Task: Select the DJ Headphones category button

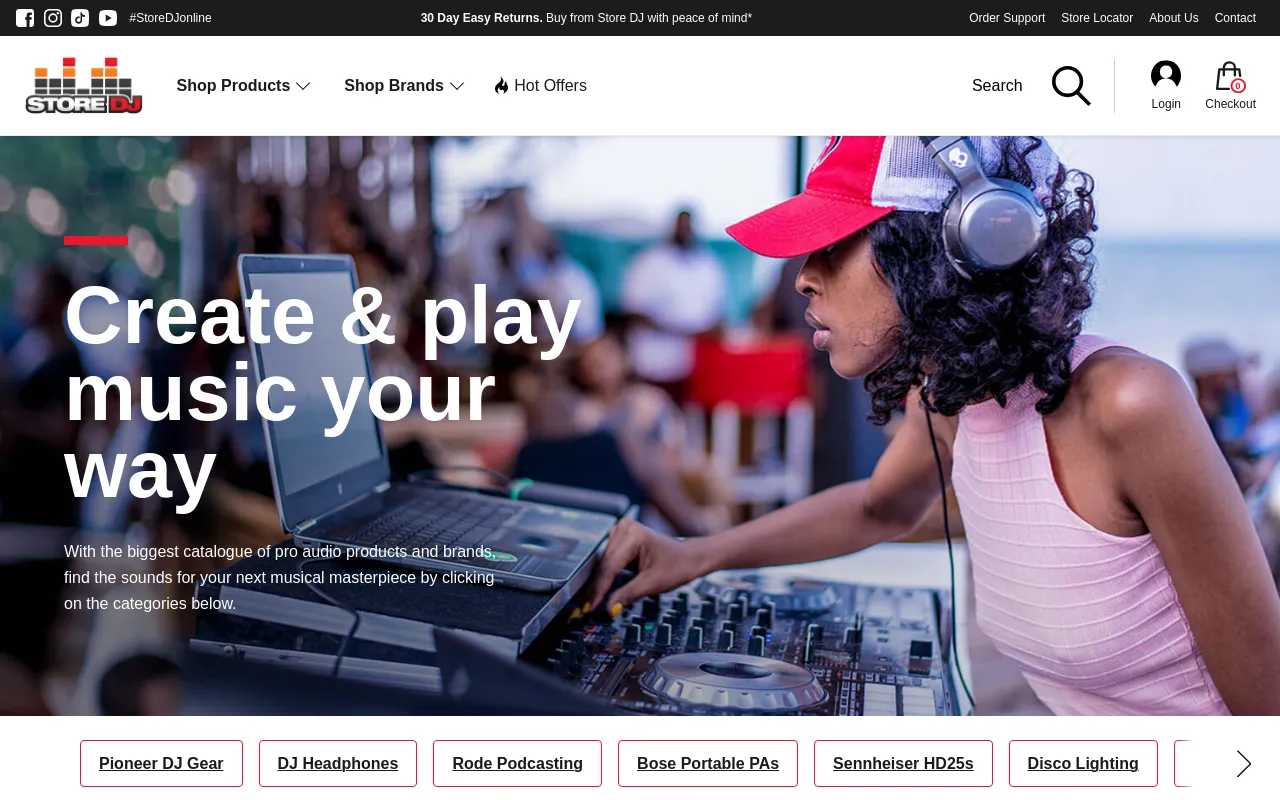Action: (338, 764)
